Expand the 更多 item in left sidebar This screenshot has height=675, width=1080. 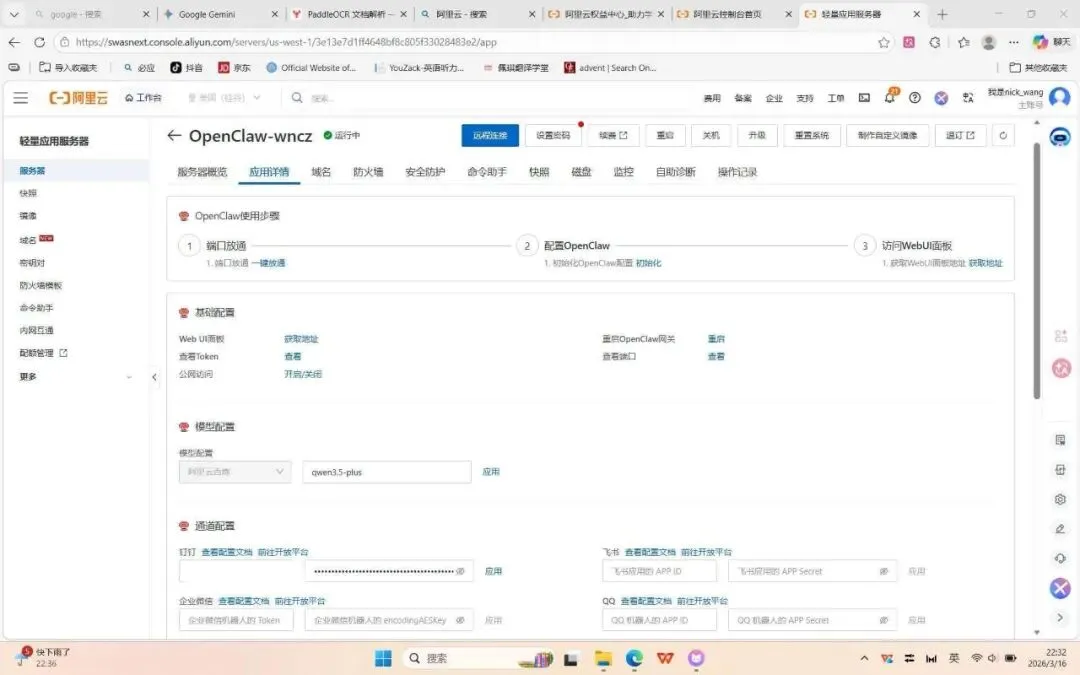coord(76,377)
